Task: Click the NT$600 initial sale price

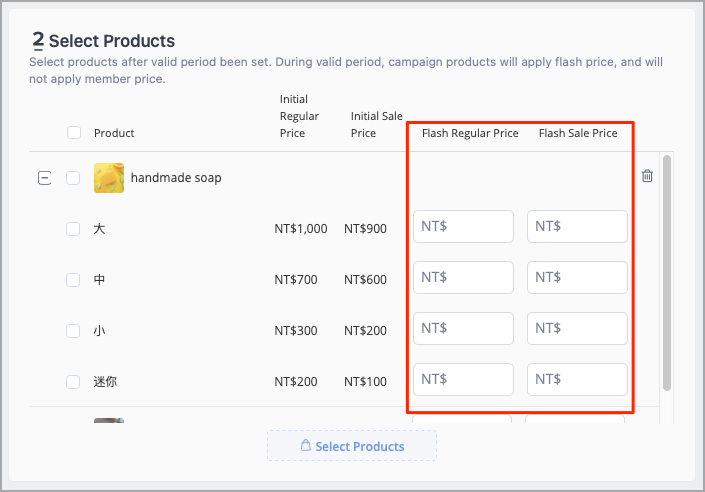Action: (x=365, y=280)
